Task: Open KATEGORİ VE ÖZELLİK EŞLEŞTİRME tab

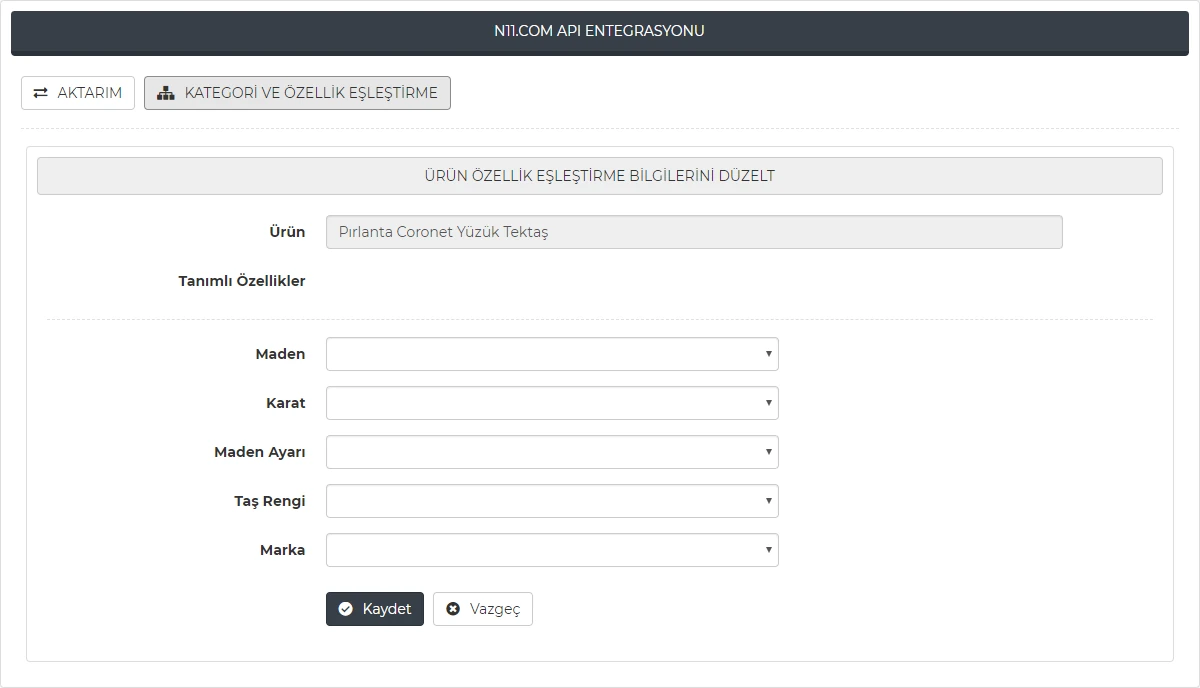Action: [x=297, y=93]
